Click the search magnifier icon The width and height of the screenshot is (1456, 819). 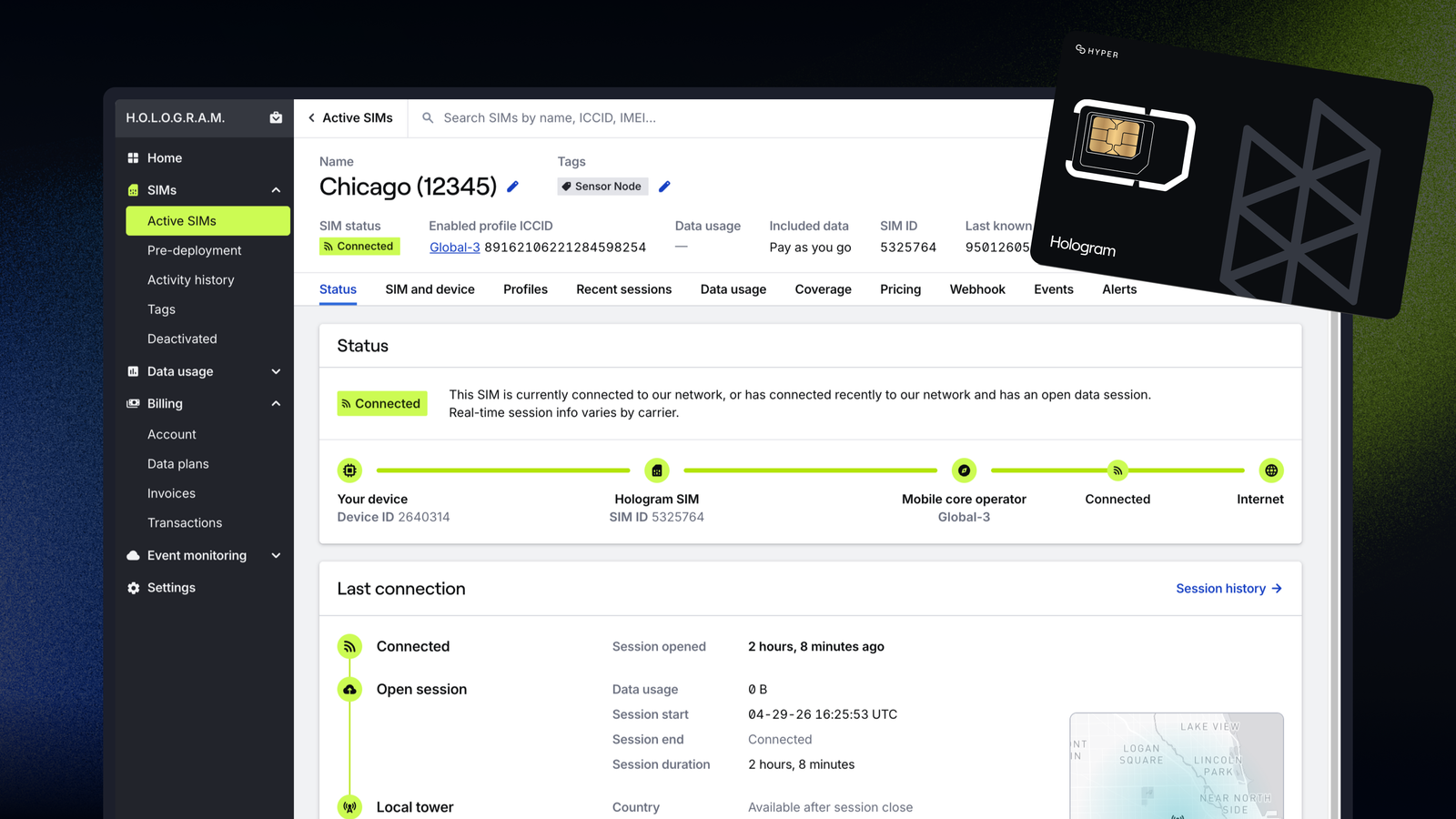[x=428, y=118]
